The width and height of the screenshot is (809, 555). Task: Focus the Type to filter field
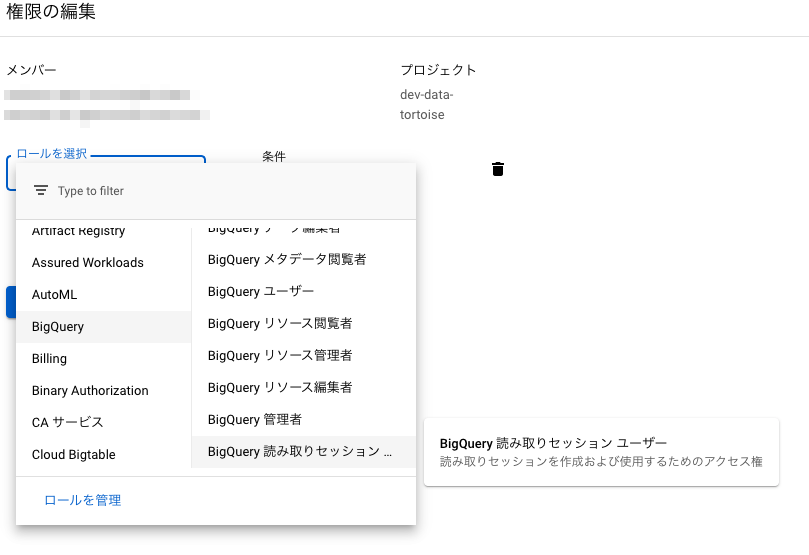pos(216,191)
